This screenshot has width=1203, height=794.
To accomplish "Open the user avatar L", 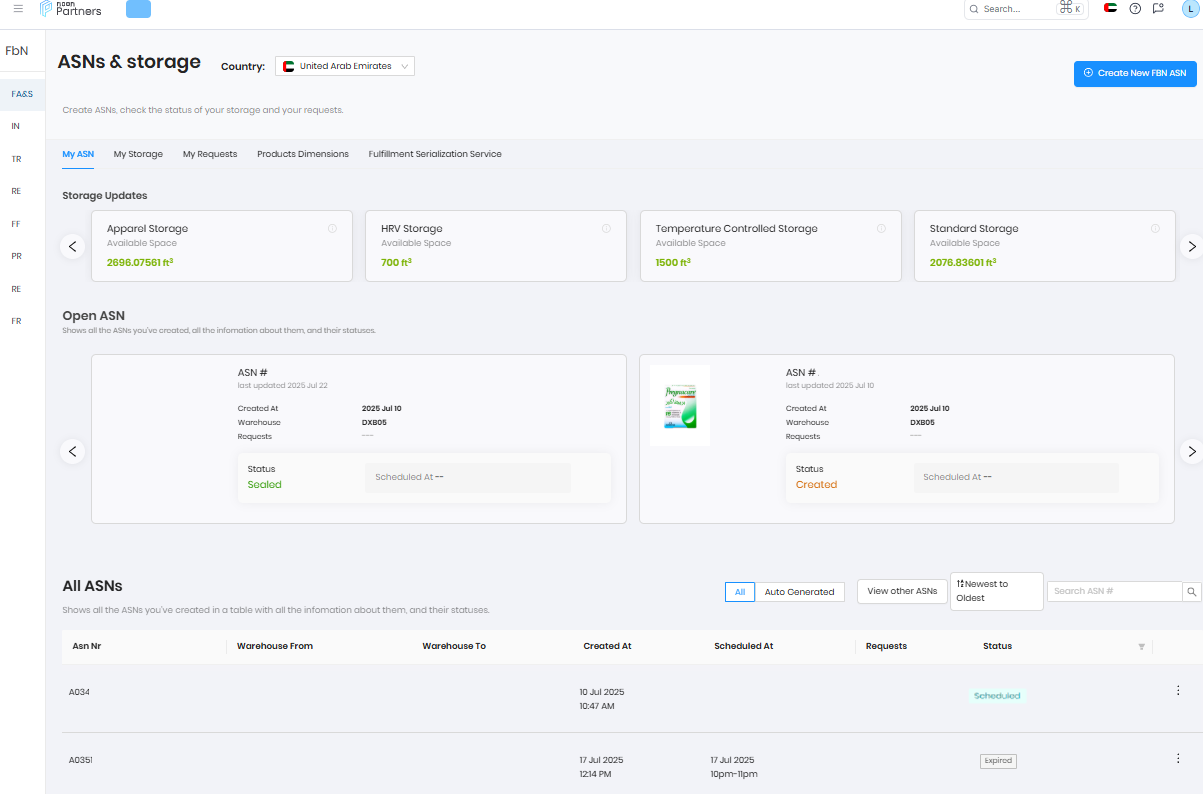I will click(x=1189, y=9).
